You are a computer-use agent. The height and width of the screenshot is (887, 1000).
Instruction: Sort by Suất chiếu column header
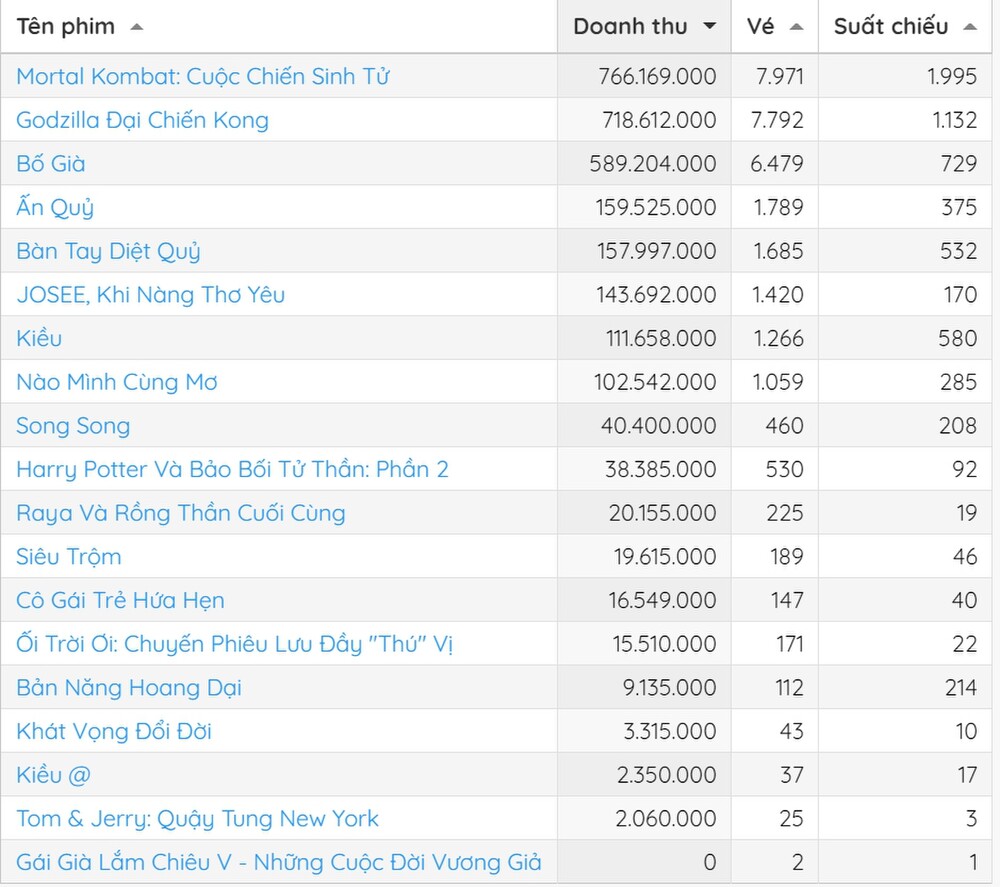(x=890, y=27)
